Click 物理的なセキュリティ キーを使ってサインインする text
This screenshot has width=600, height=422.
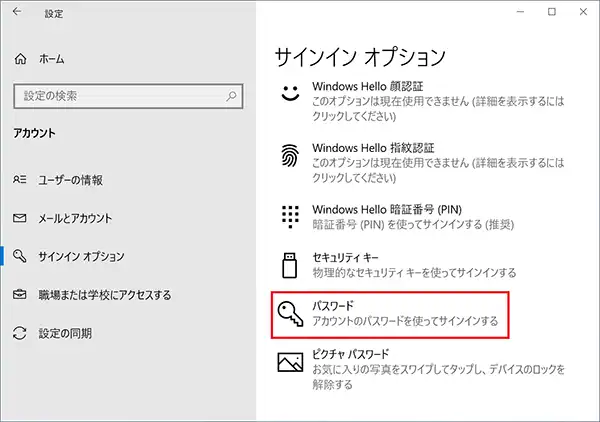414,273
